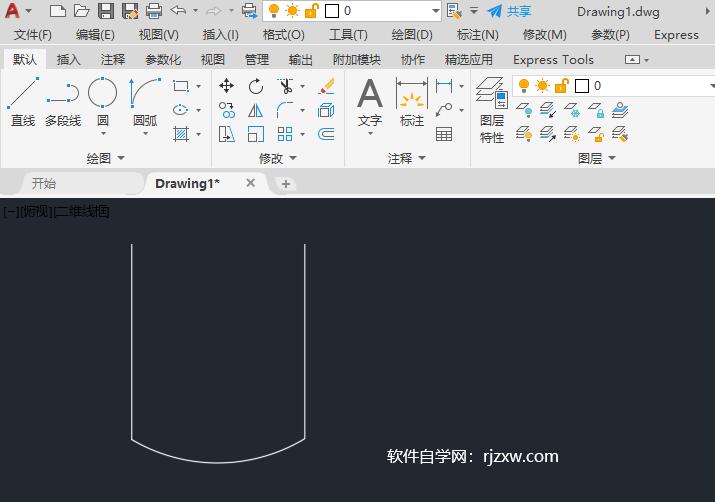Select the Polyline (多段线) tool
This screenshot has height=502, width=715.
coord(63,102)
